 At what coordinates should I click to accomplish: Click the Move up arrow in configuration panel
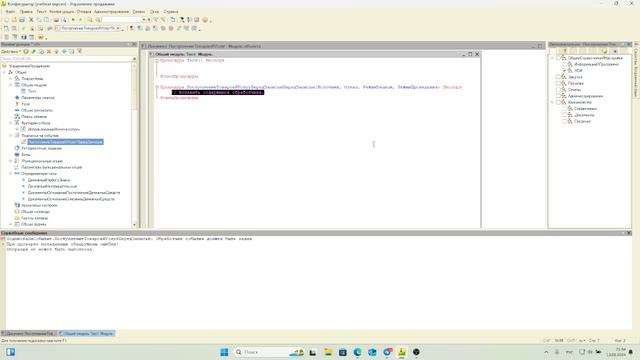57,52
